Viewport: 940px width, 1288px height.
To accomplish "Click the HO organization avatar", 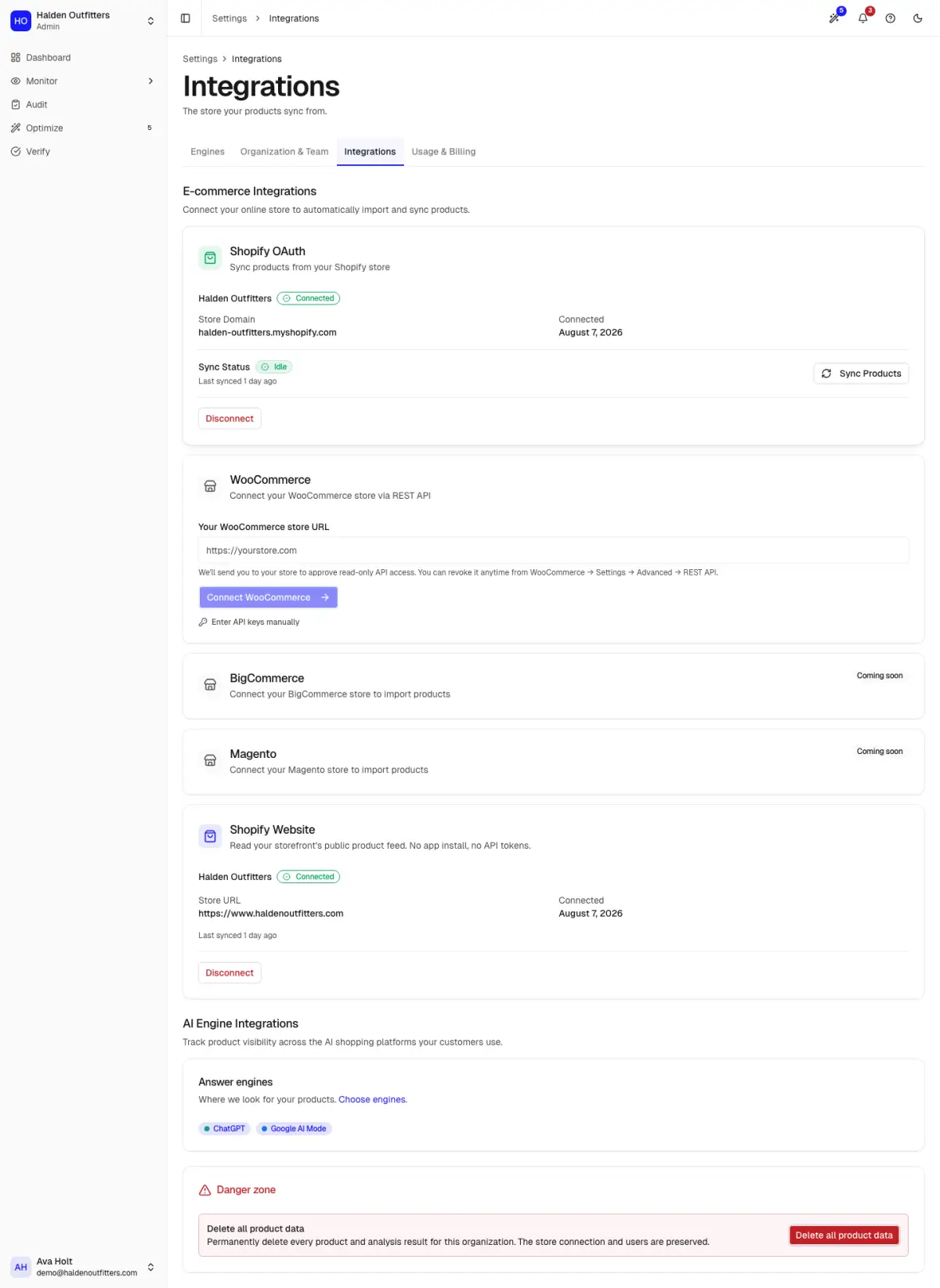I will tap(21, 21).
